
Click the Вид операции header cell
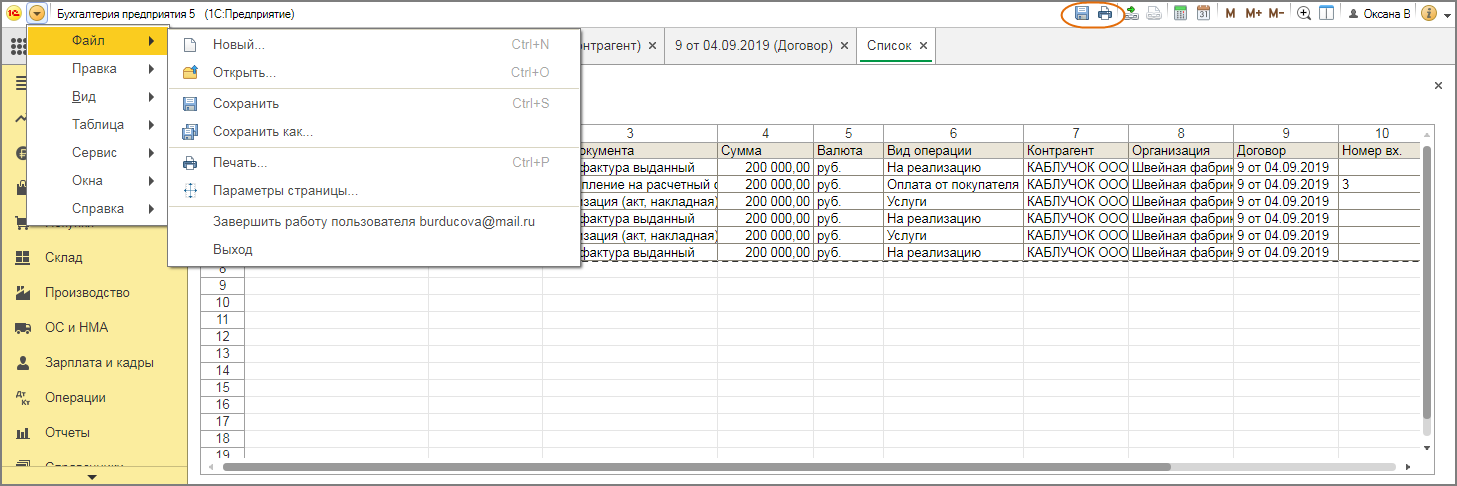coord(953,151)
